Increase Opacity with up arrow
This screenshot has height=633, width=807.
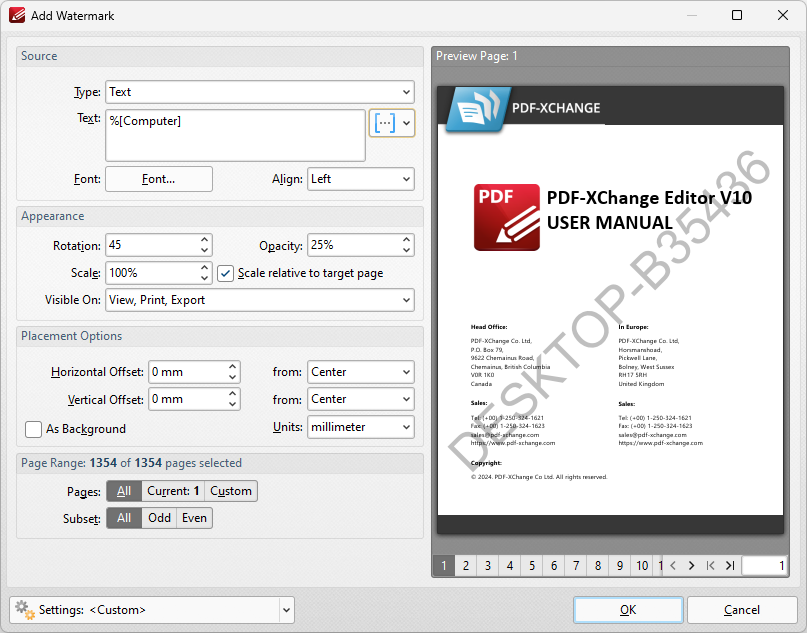[x=407, y=240]
